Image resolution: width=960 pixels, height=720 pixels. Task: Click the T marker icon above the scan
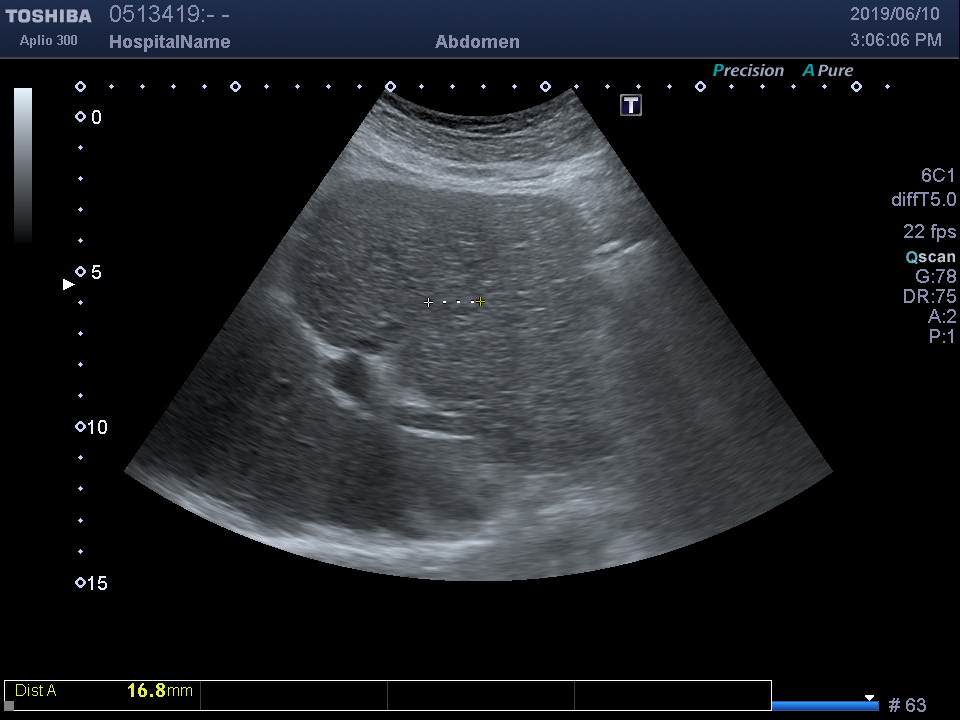631,105
